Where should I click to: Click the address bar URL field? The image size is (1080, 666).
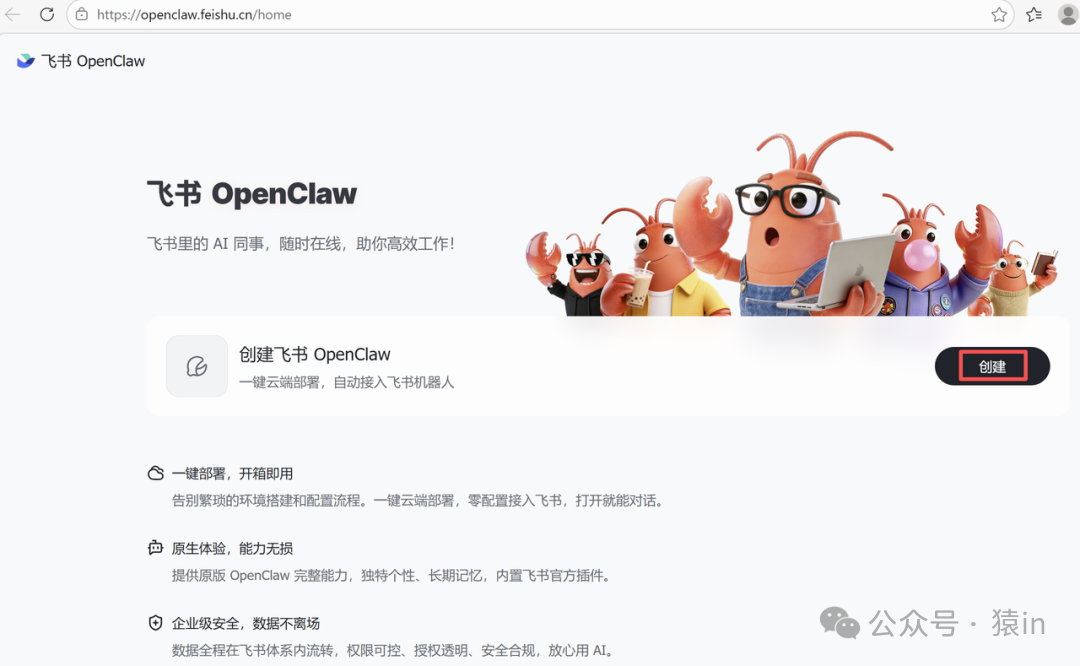click(x=539, y=14)
